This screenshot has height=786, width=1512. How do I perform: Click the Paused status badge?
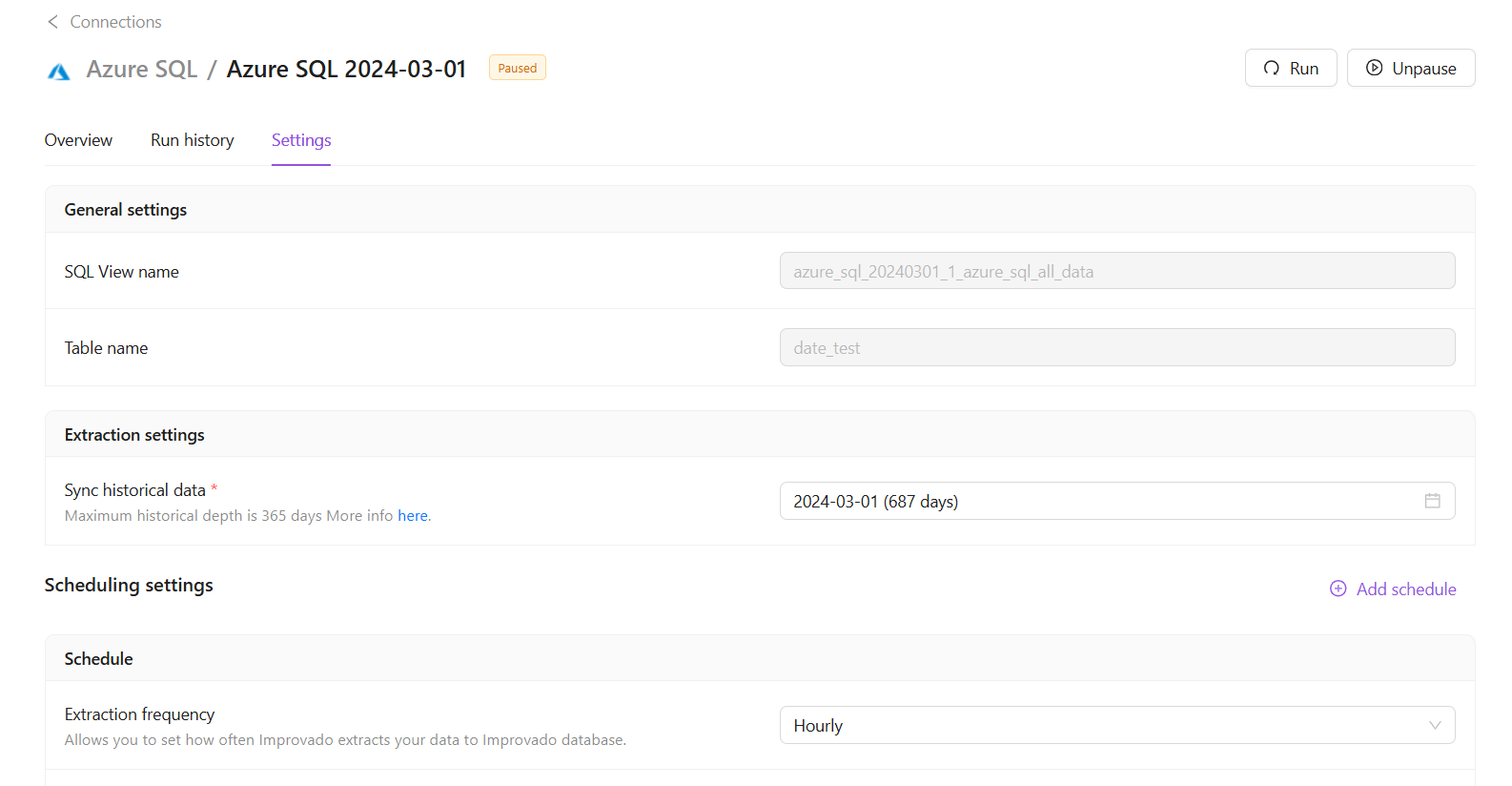click(x=517, y=68)
